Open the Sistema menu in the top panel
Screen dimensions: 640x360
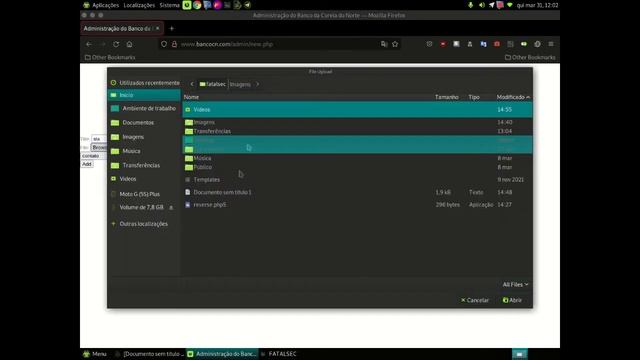click(169, 5)
